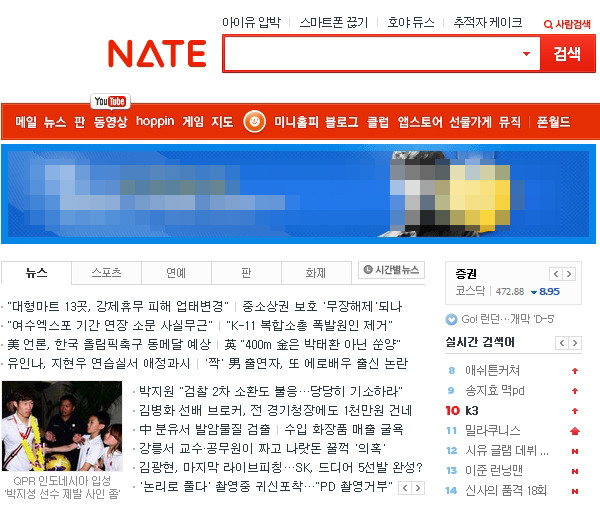Open 블로그 in navigation bar
The width and height of the screenshot is (600, 505).
[x=342, y=122]
